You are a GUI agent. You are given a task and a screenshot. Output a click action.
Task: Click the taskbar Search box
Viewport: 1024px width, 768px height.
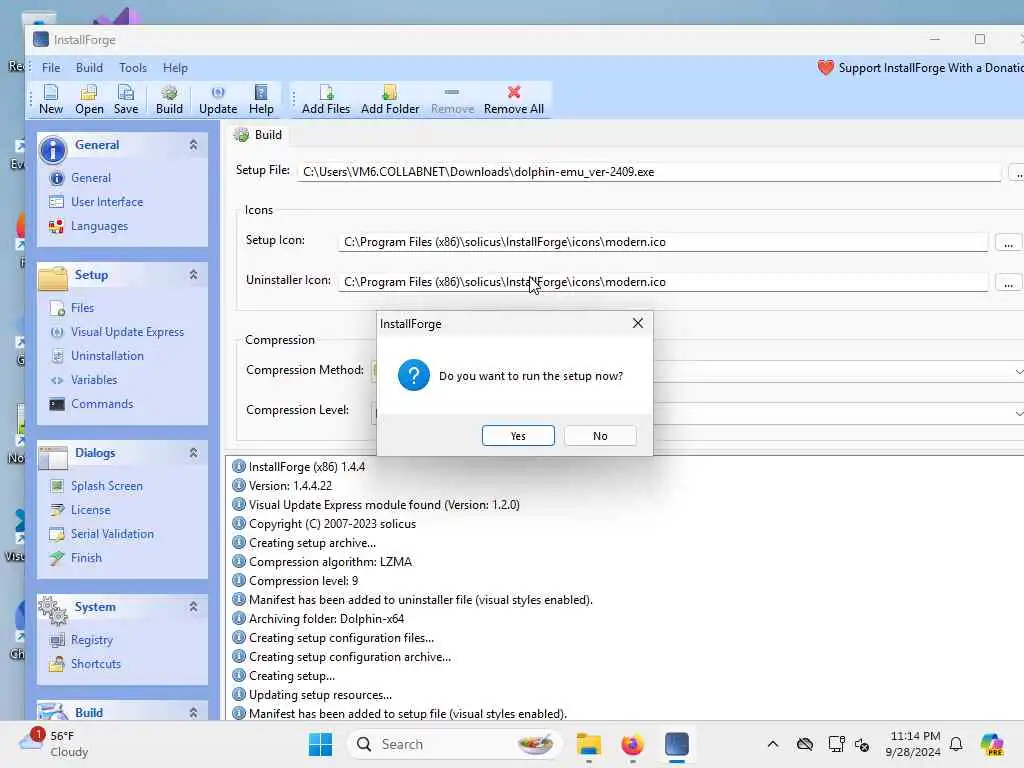tap(455, 744)
